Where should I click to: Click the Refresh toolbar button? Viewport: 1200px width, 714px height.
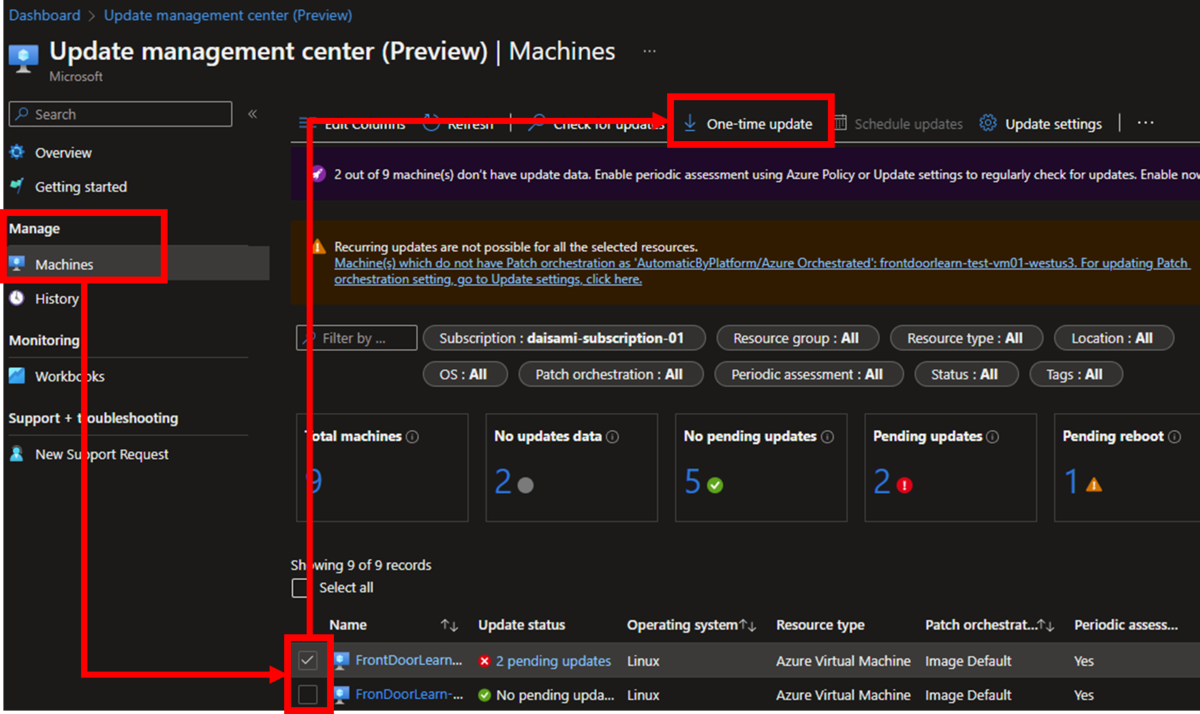coord(459,124)
